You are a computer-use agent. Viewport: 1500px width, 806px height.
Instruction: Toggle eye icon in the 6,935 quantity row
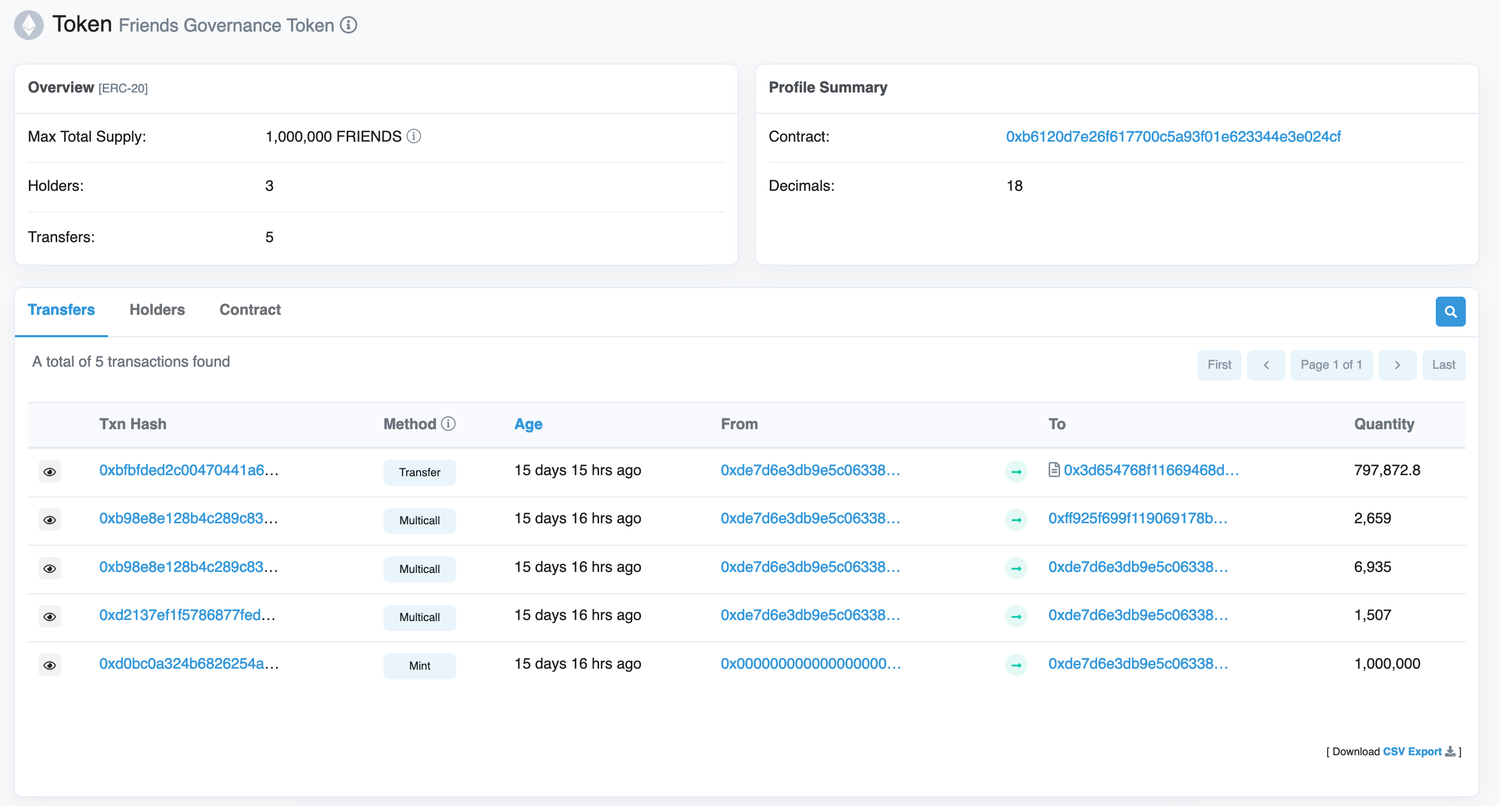(x=50, y=568)
